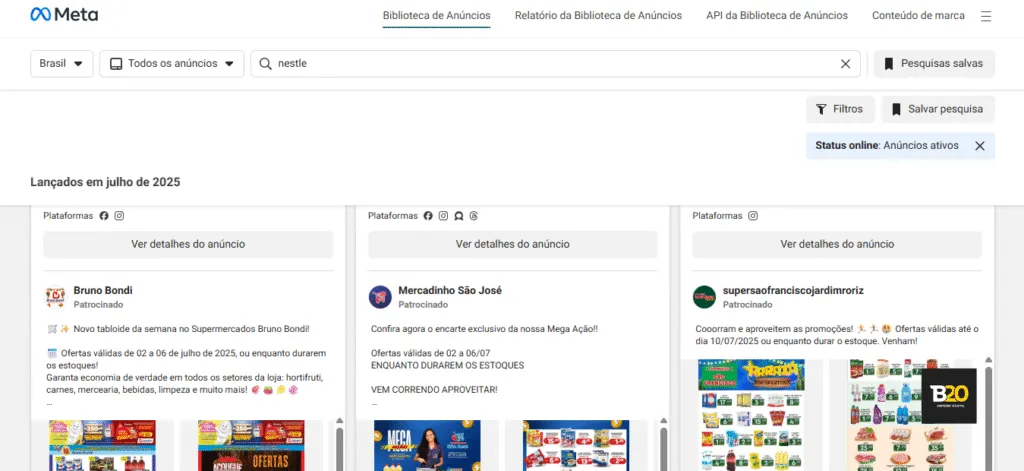Click Mercadinho São José carousel scrollbar
Screen dimensions: 1024x471
coord(664,448)
